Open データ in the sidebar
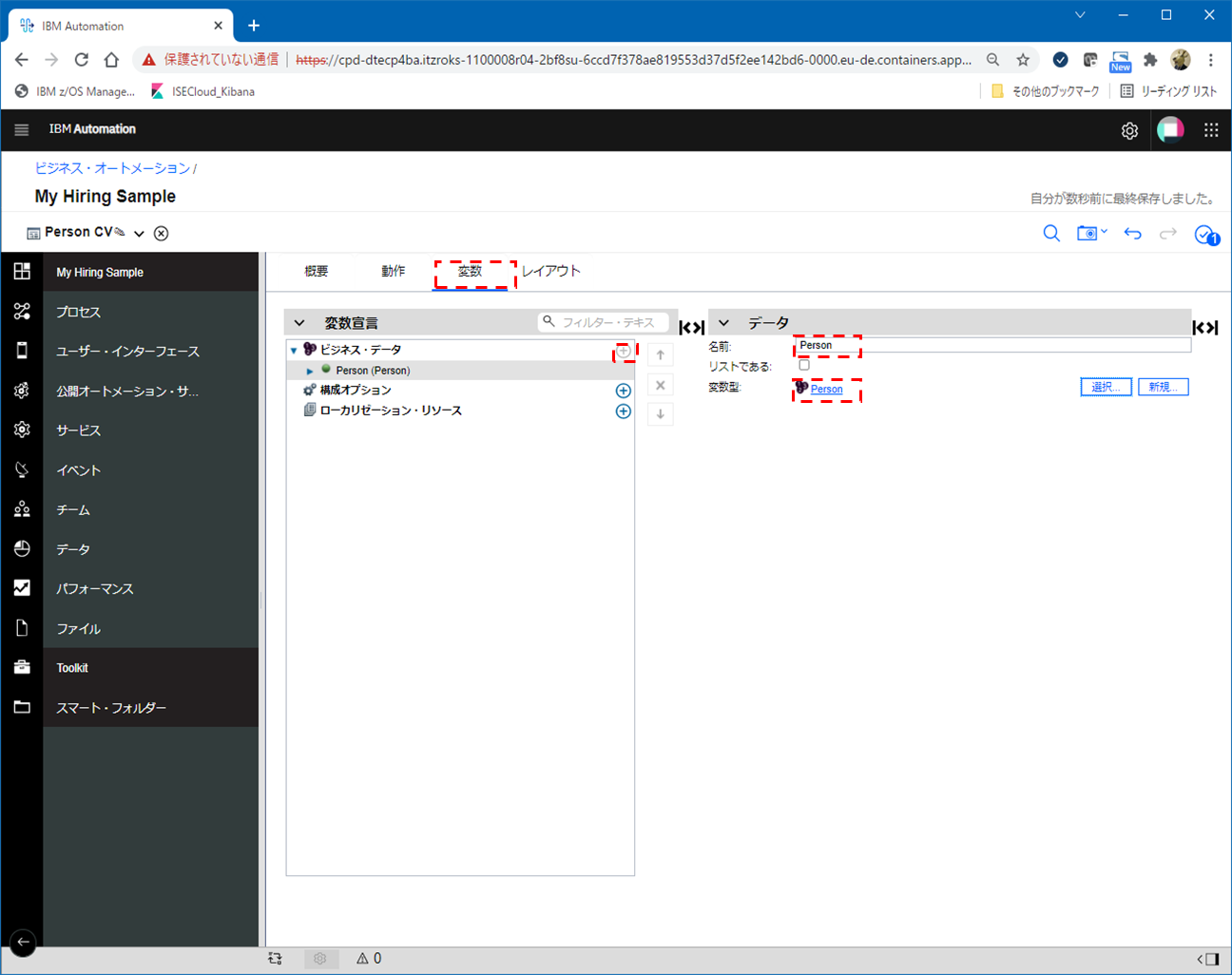The image size is (1232, 975). point(73,549)
